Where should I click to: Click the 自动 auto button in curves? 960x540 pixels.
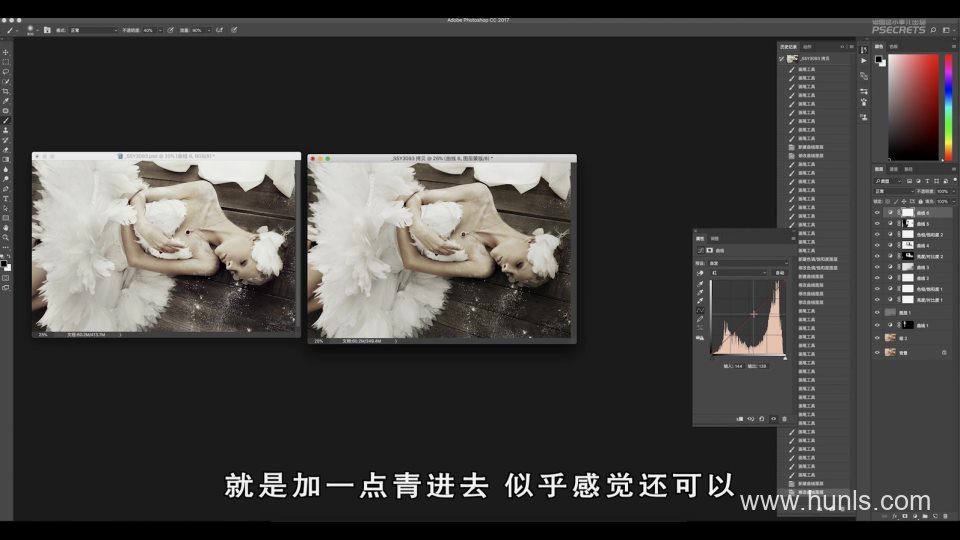pyautogui.click(x=779, y=272)
